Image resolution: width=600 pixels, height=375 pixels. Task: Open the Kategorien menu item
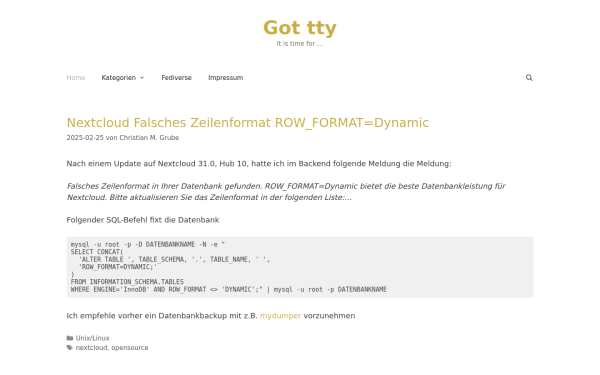pos(119,78)
